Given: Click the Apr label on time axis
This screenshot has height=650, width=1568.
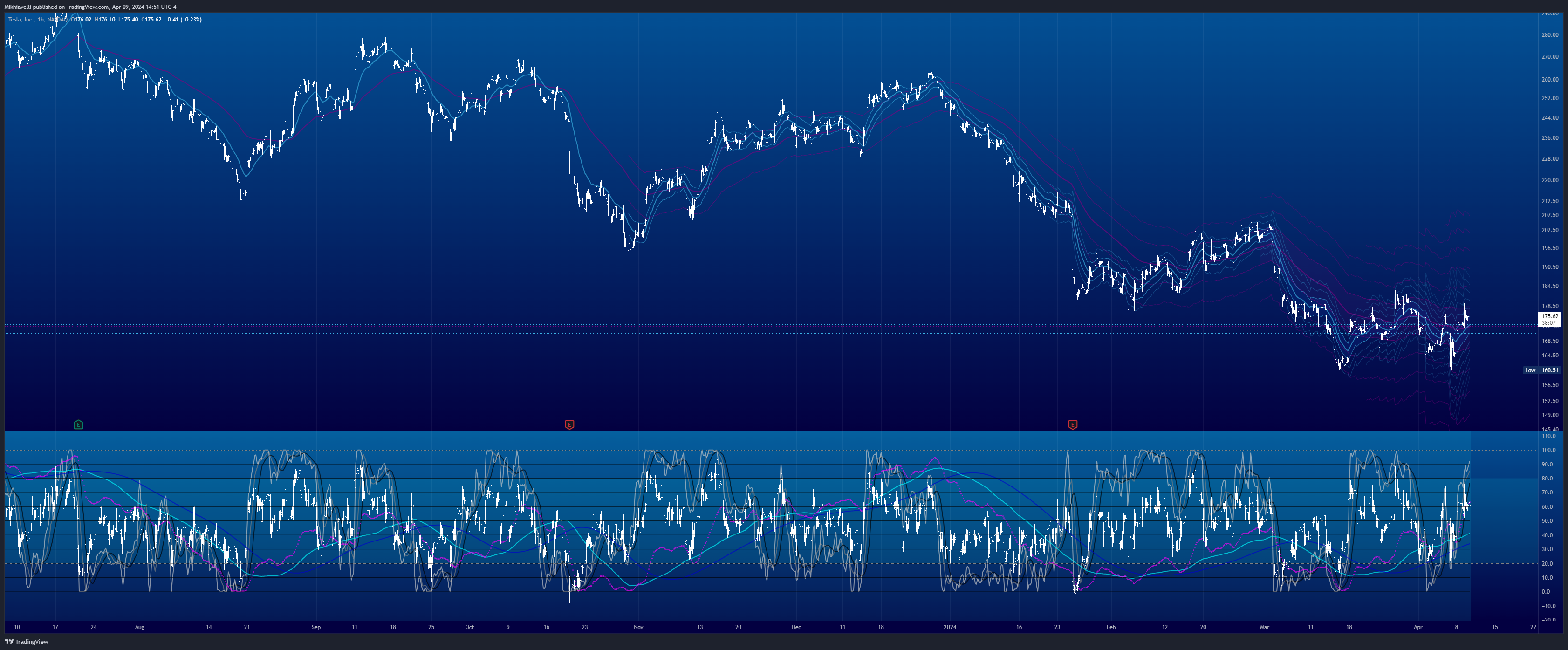Looking at the screenshot, I should 1417,627.
